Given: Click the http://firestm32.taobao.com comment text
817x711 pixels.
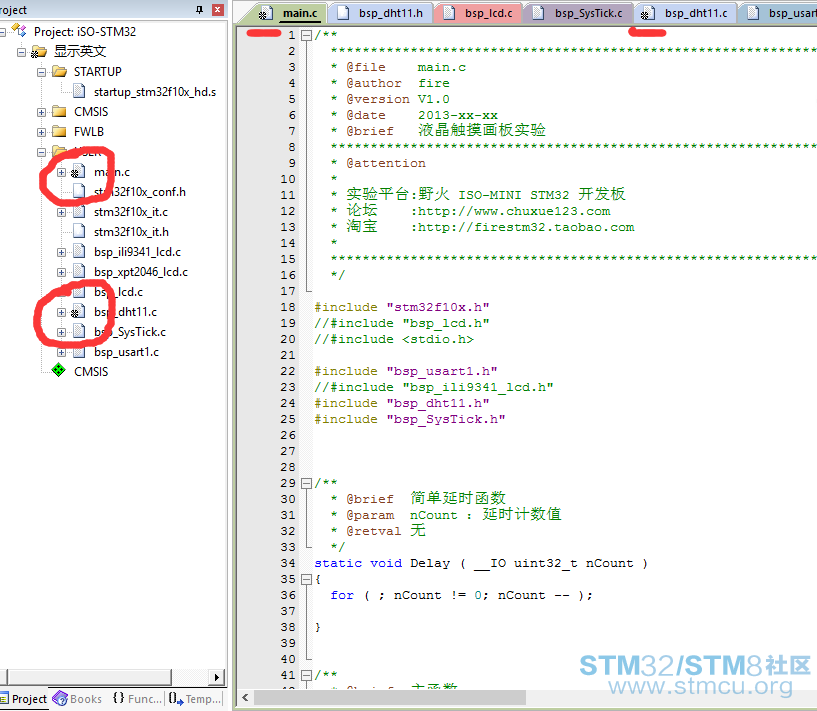Looking at the screenshot, I should [x=526, y=228].
